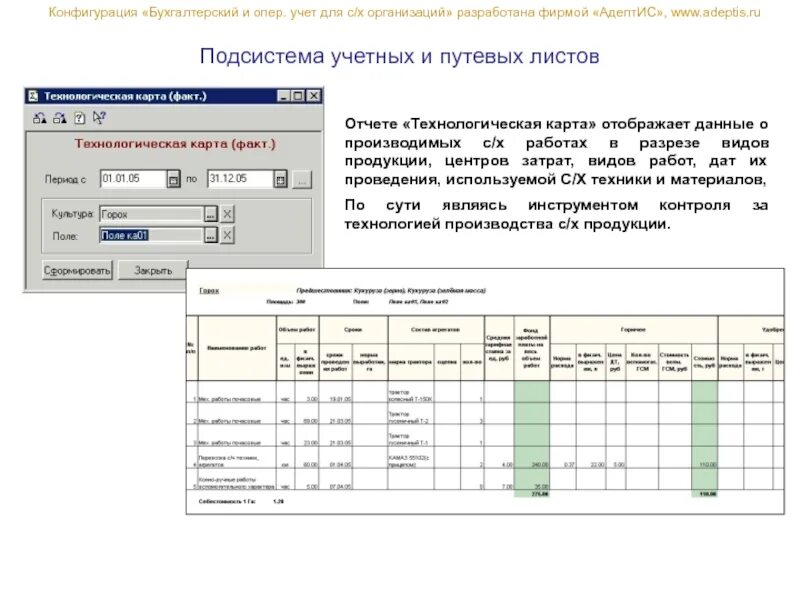Minimize the Технологическая карта window

(284, 96)
